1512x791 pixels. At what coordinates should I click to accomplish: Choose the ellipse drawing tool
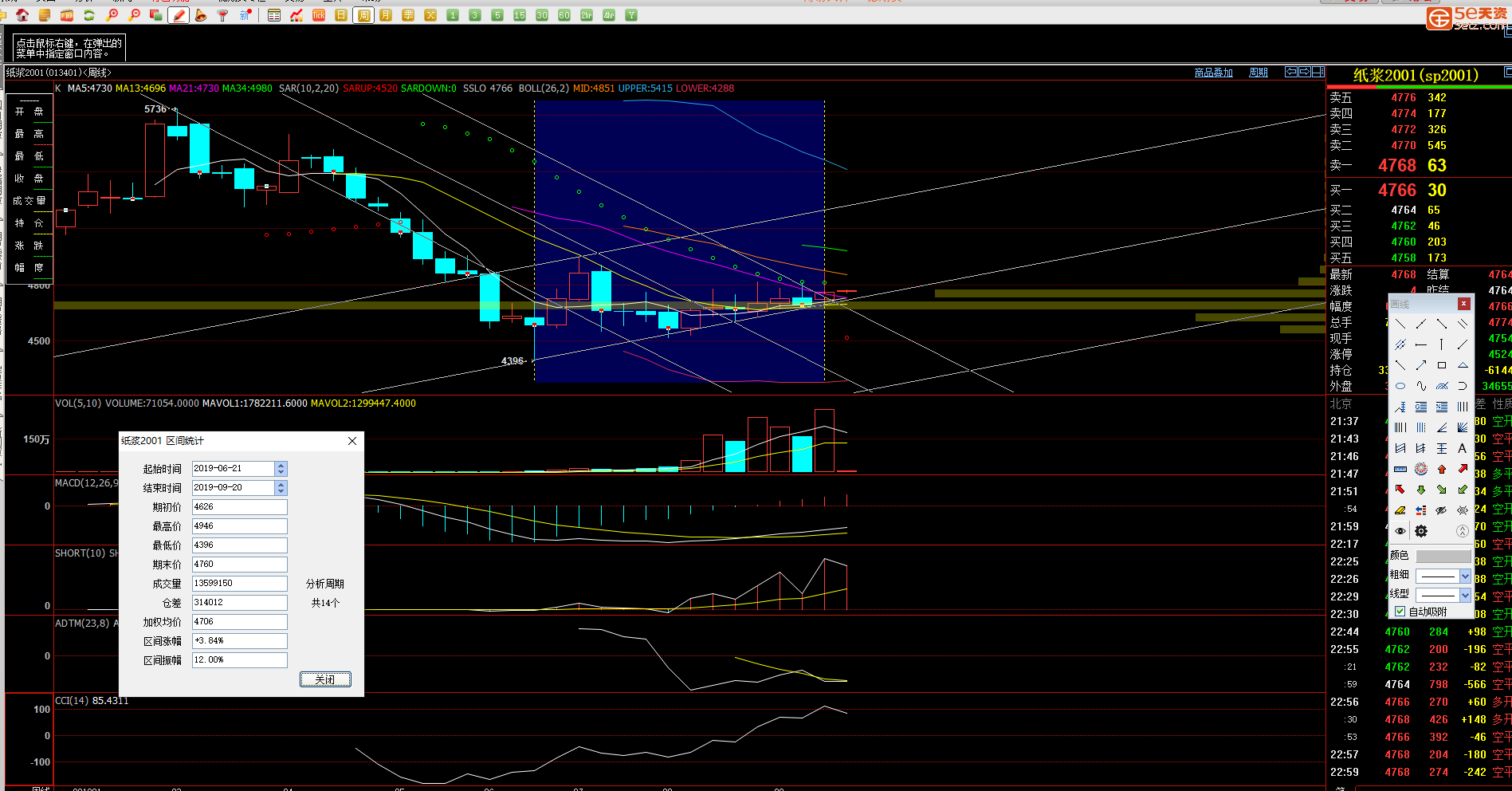click(1400, 386)
